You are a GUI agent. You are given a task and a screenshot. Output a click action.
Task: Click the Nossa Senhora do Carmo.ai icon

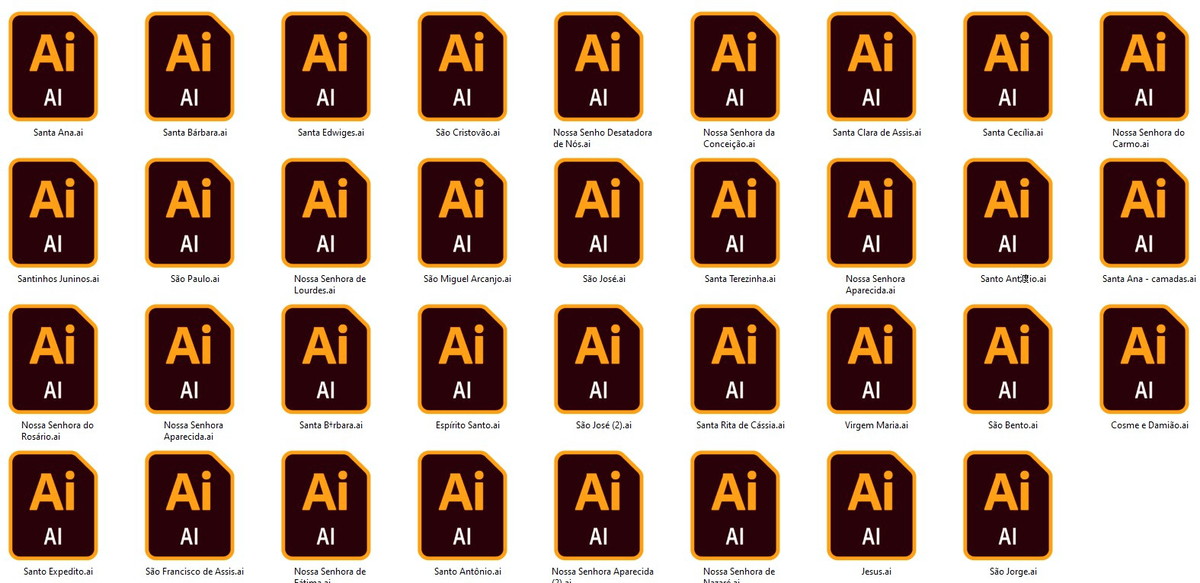click(1144, 66)
